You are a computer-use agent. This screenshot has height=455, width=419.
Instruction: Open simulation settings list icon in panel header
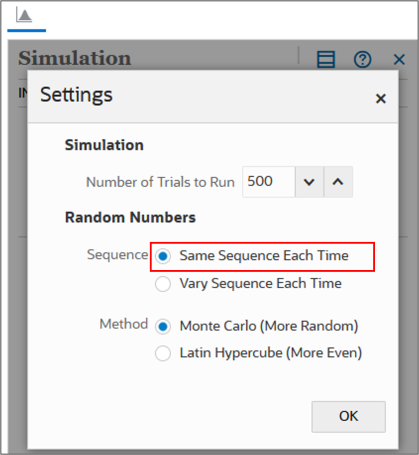tap(326, 60)
